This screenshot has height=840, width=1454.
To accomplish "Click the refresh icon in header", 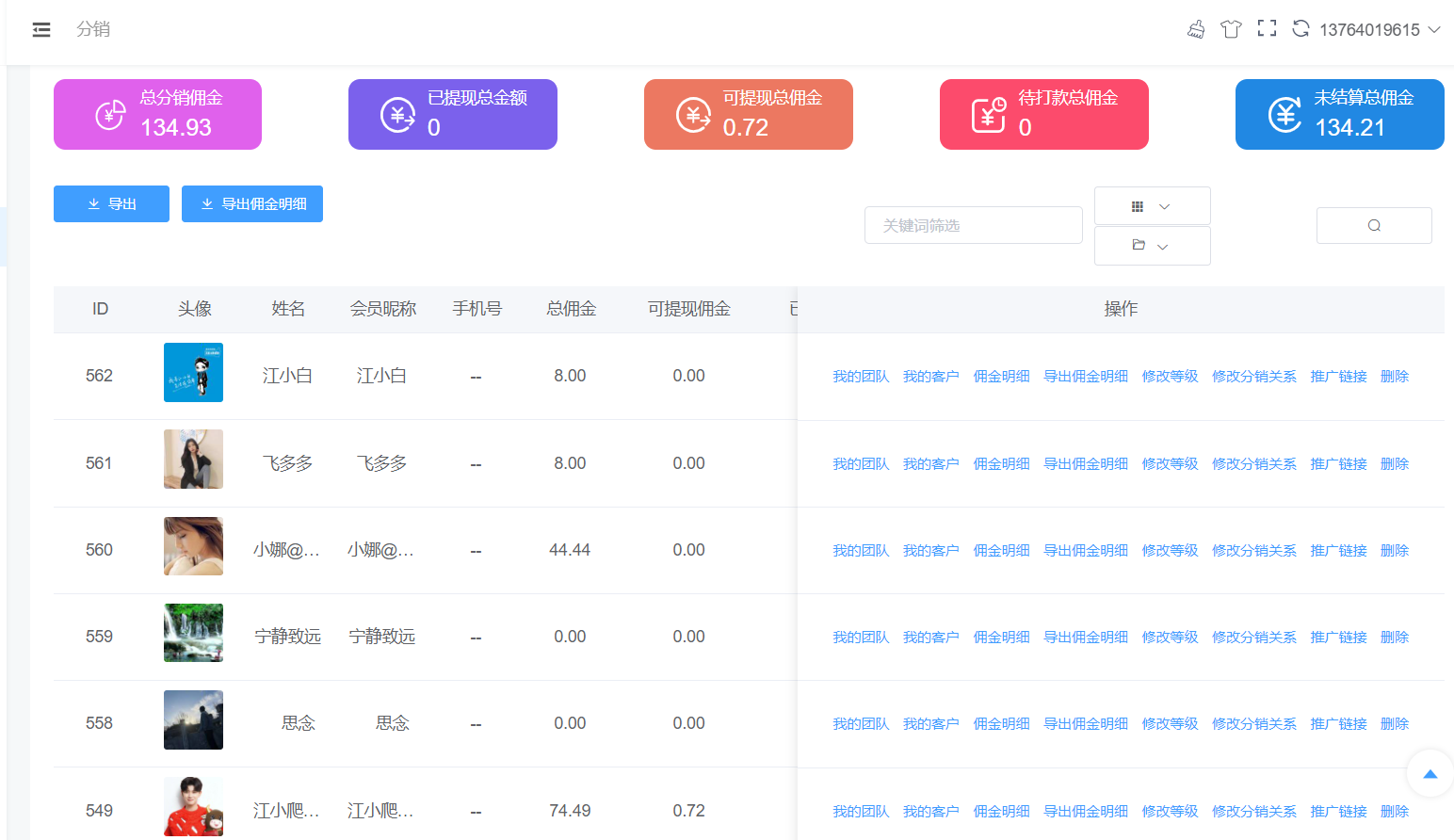I will tap(1301, 29).
